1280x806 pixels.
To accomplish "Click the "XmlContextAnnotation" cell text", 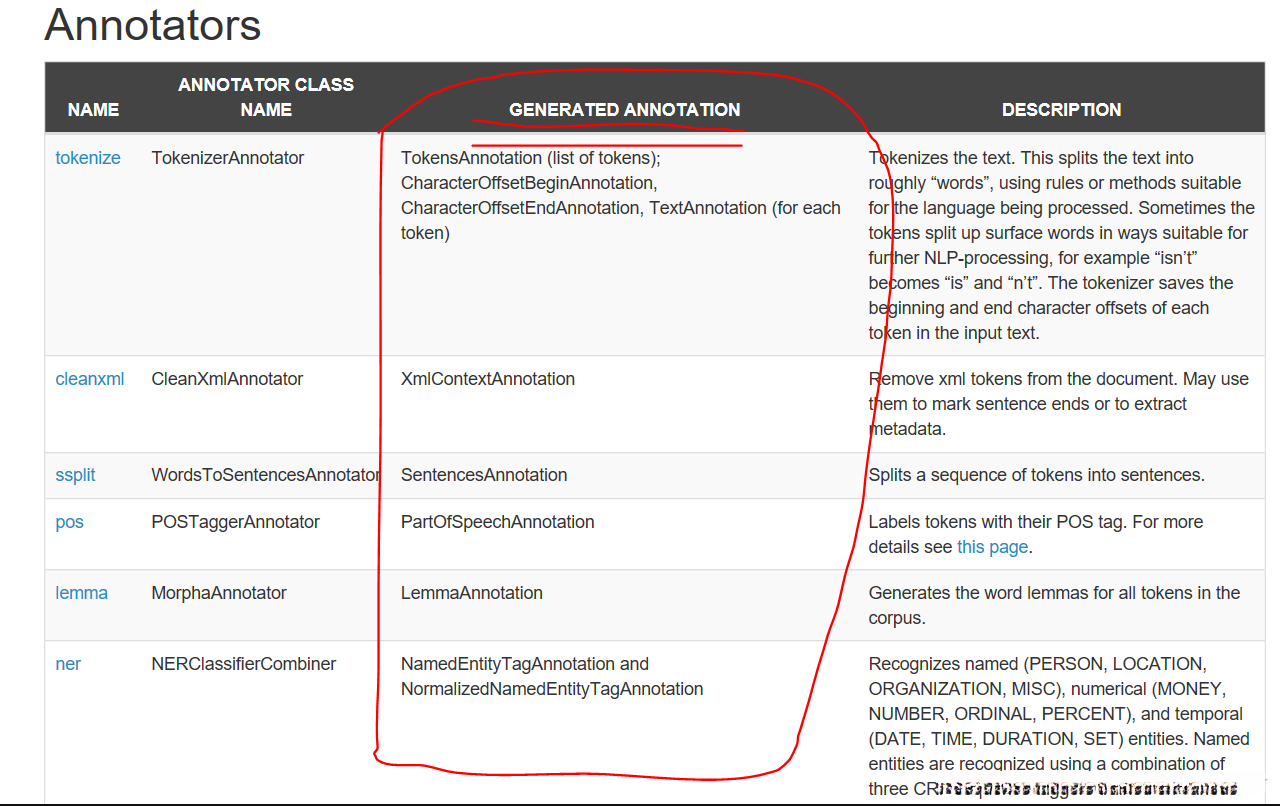I will 488,379.
